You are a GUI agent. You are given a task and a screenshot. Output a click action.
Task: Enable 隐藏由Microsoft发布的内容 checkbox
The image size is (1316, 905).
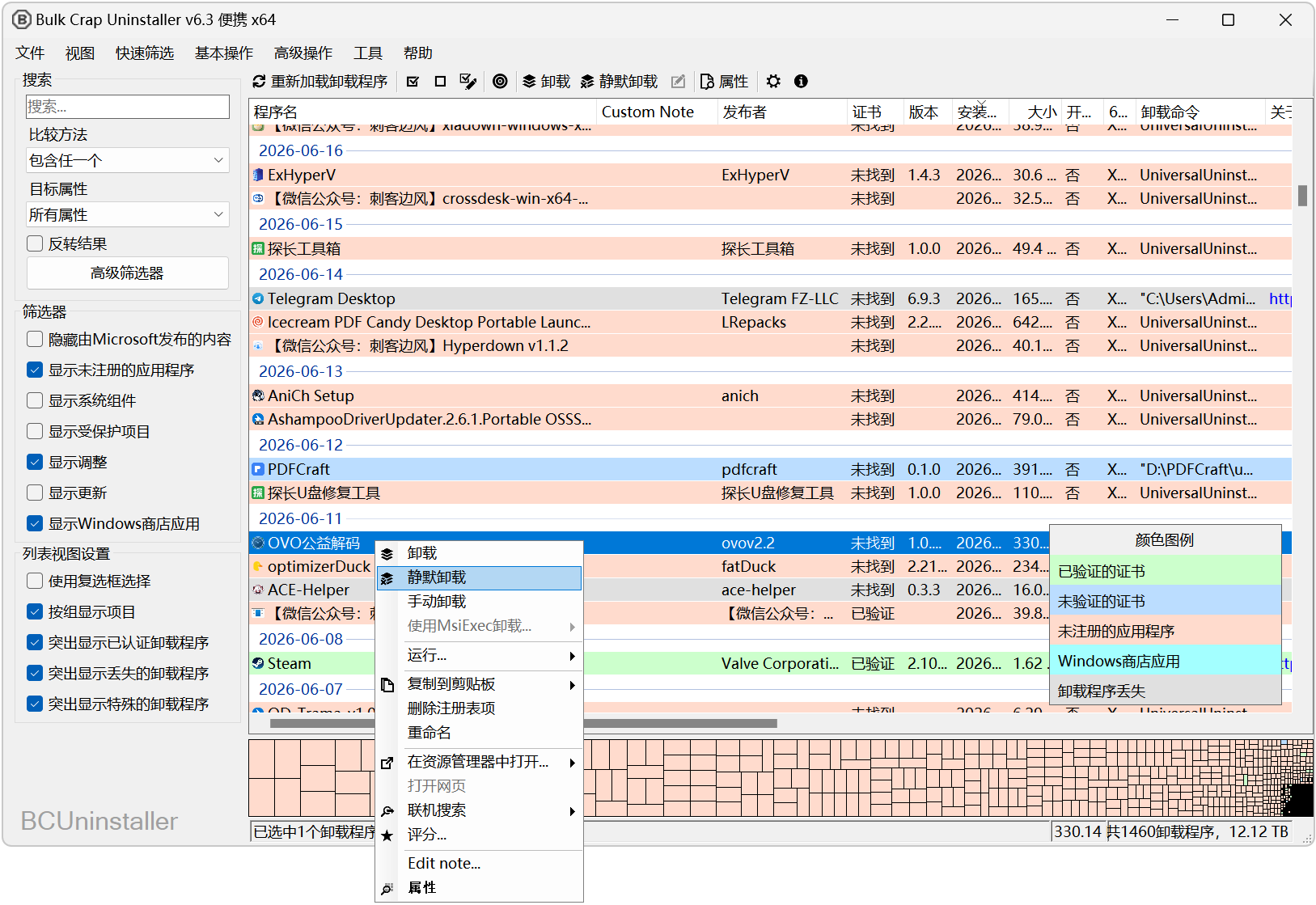pyautogui.click(x=35, y=339)
